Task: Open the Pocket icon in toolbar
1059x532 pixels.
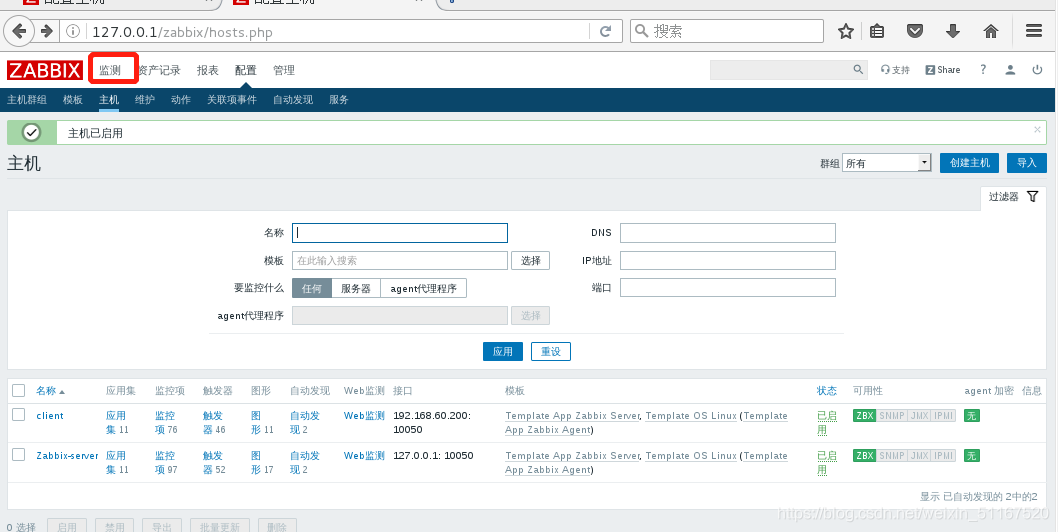Action: pyautogui.click(x=915, y=31)
